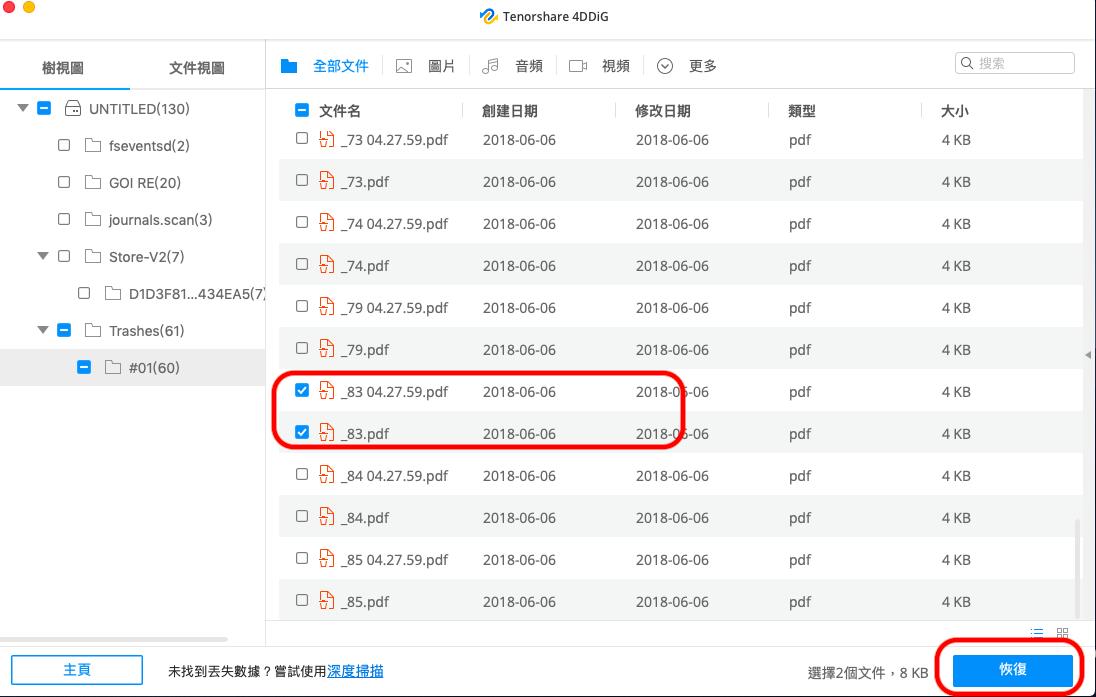Image resolution: width=1096 pixels, height=697 pixels.
Task: Select the GOI RE(20) tree row
Action: click(133, 182)
